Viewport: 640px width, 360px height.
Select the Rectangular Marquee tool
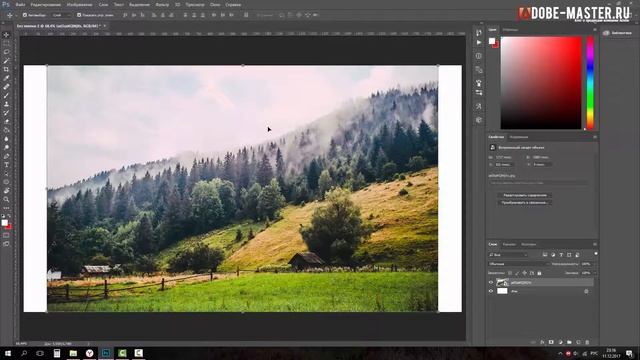pyautogui.click(x=6, y=43)
